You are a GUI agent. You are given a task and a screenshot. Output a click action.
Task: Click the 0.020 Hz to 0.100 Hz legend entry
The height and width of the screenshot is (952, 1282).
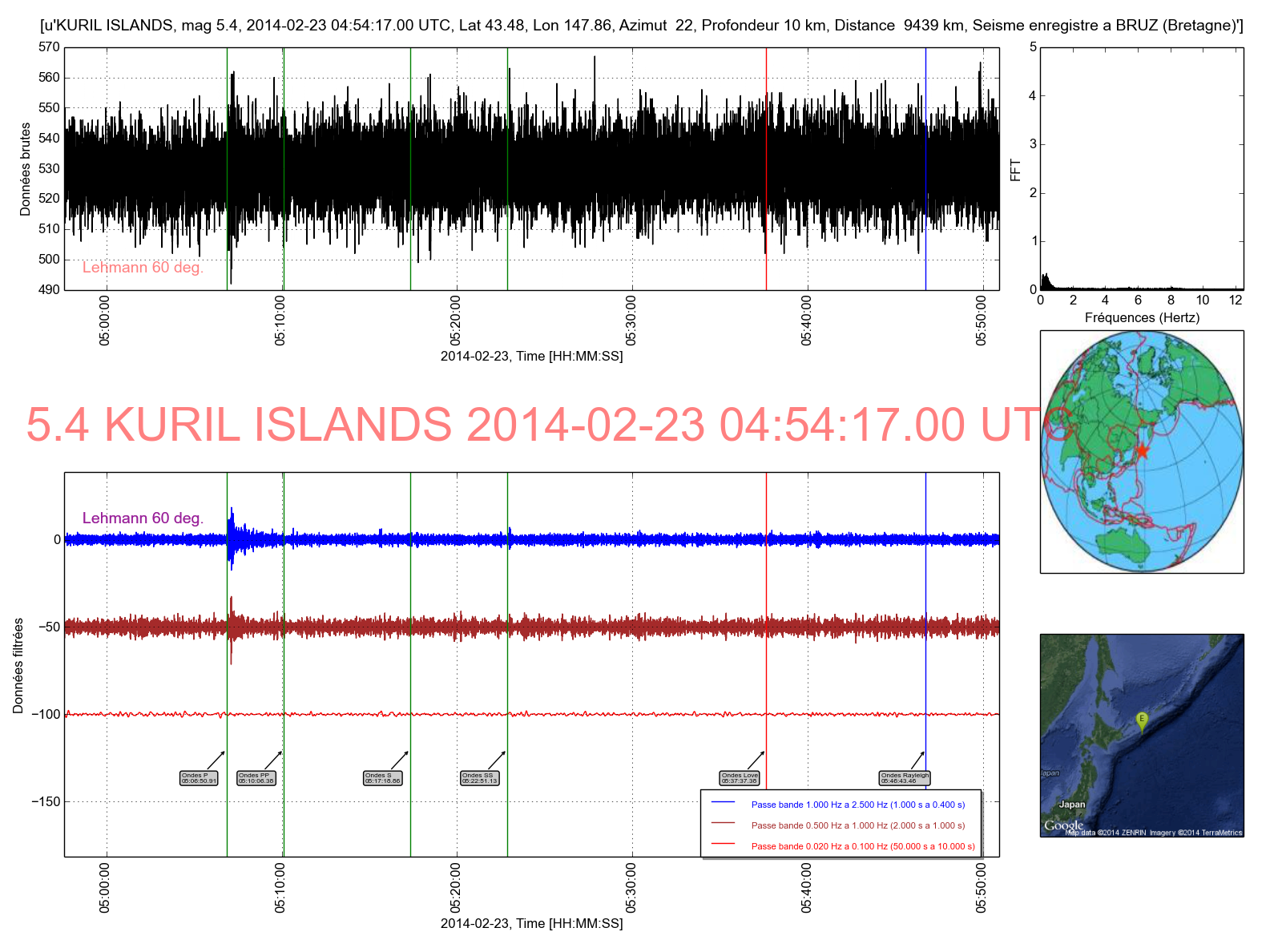coord(863,846)
